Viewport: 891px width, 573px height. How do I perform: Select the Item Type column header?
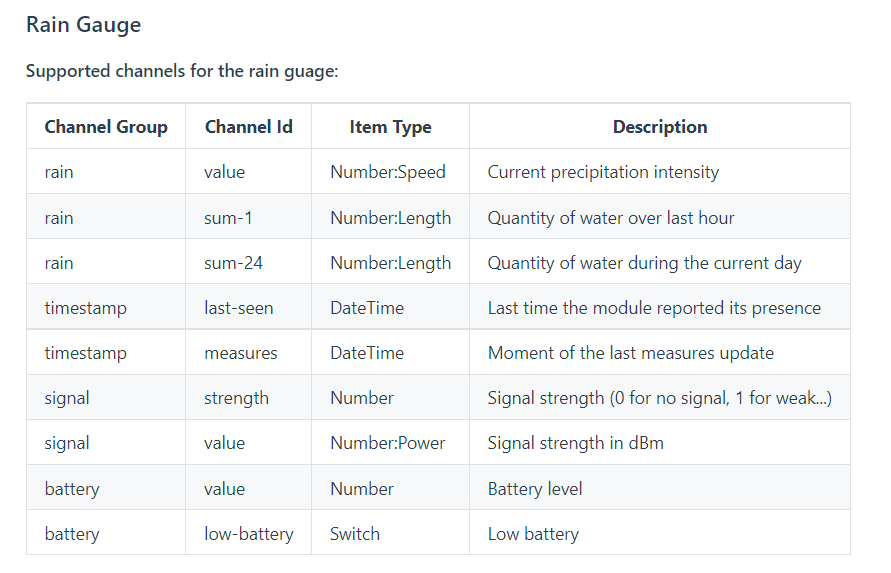point(390,127)
